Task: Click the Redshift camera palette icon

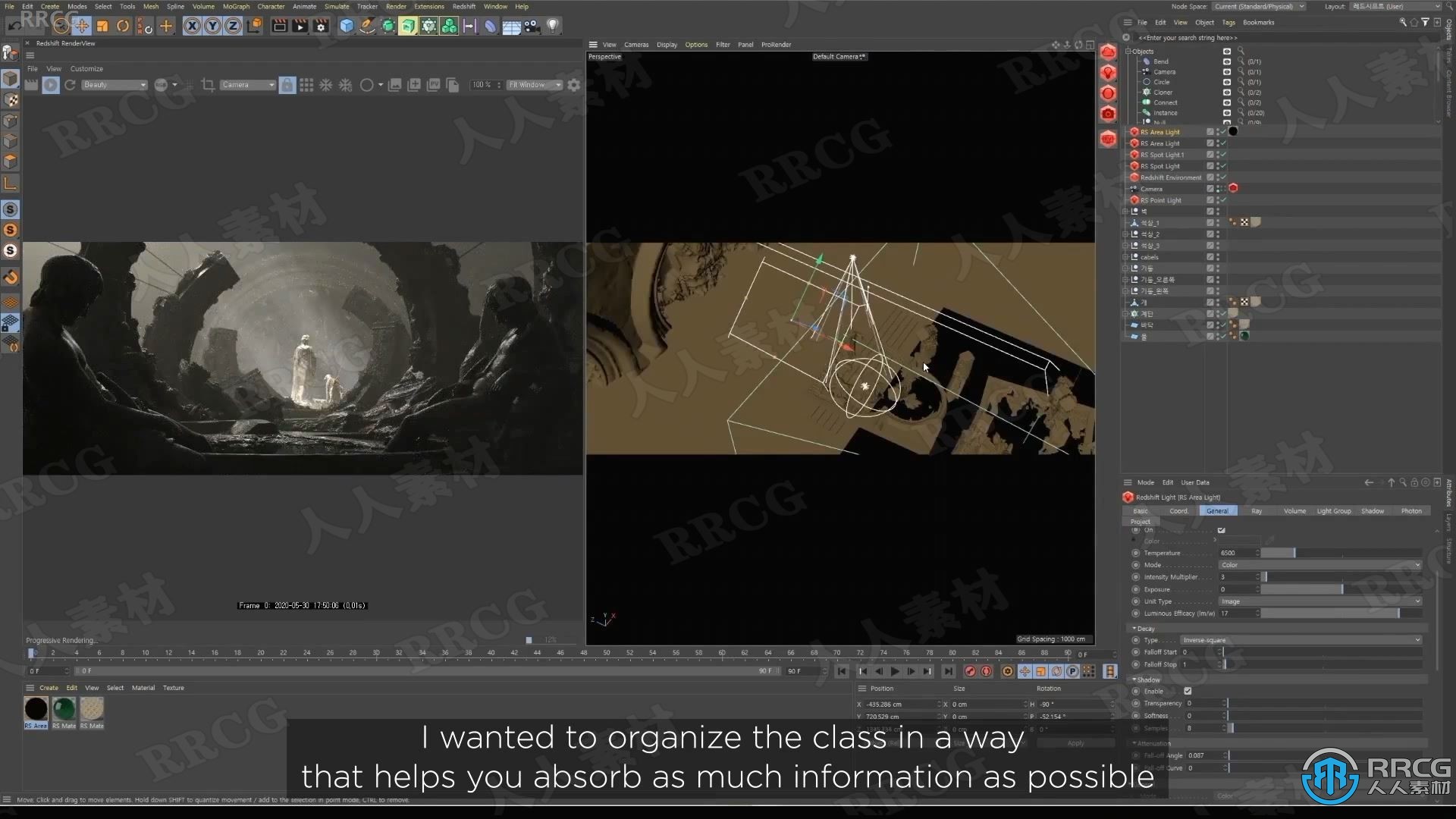Action: pyautogui.click(x=1108, y=114)
